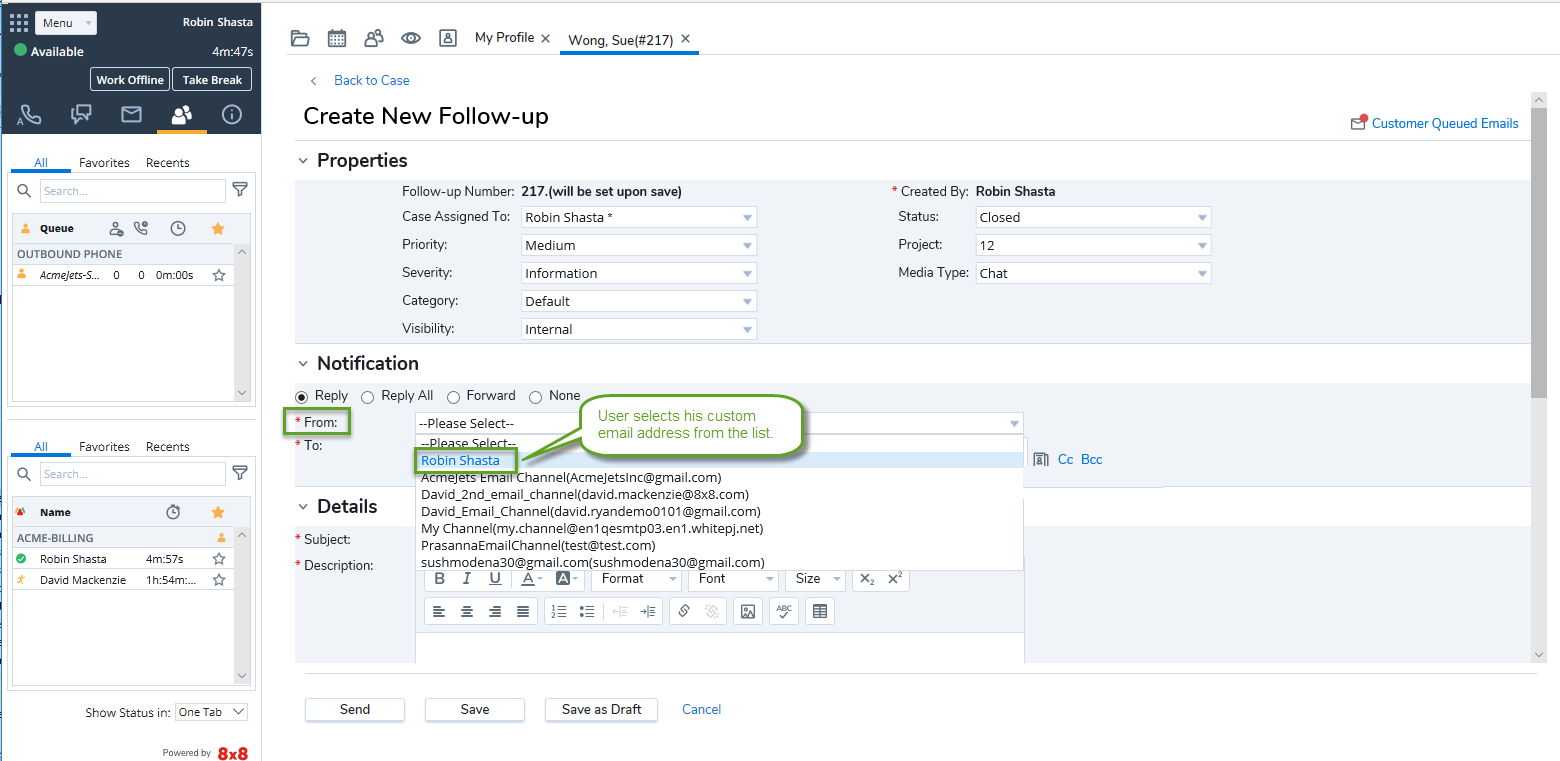Align description text left
The height and width of the screenshot is (761, 1560).
click(439, 611)
